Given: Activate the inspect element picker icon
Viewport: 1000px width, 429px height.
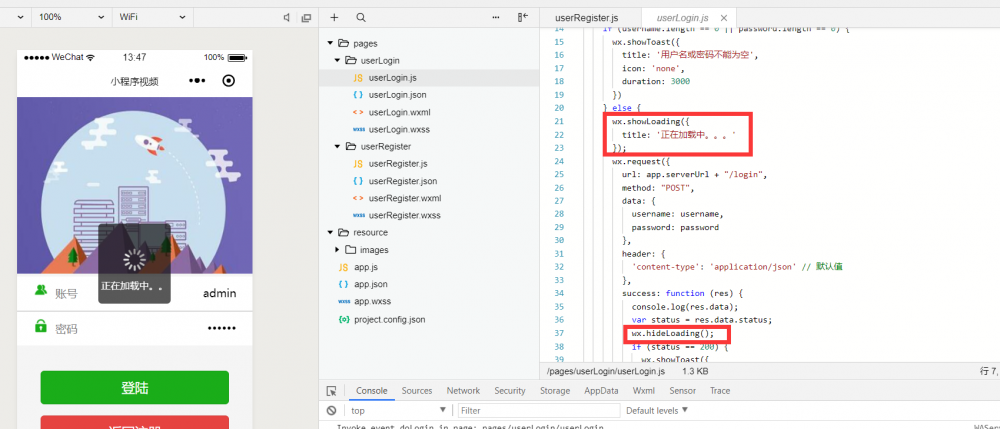Looking at the screenshot, I should coord(331,391).
